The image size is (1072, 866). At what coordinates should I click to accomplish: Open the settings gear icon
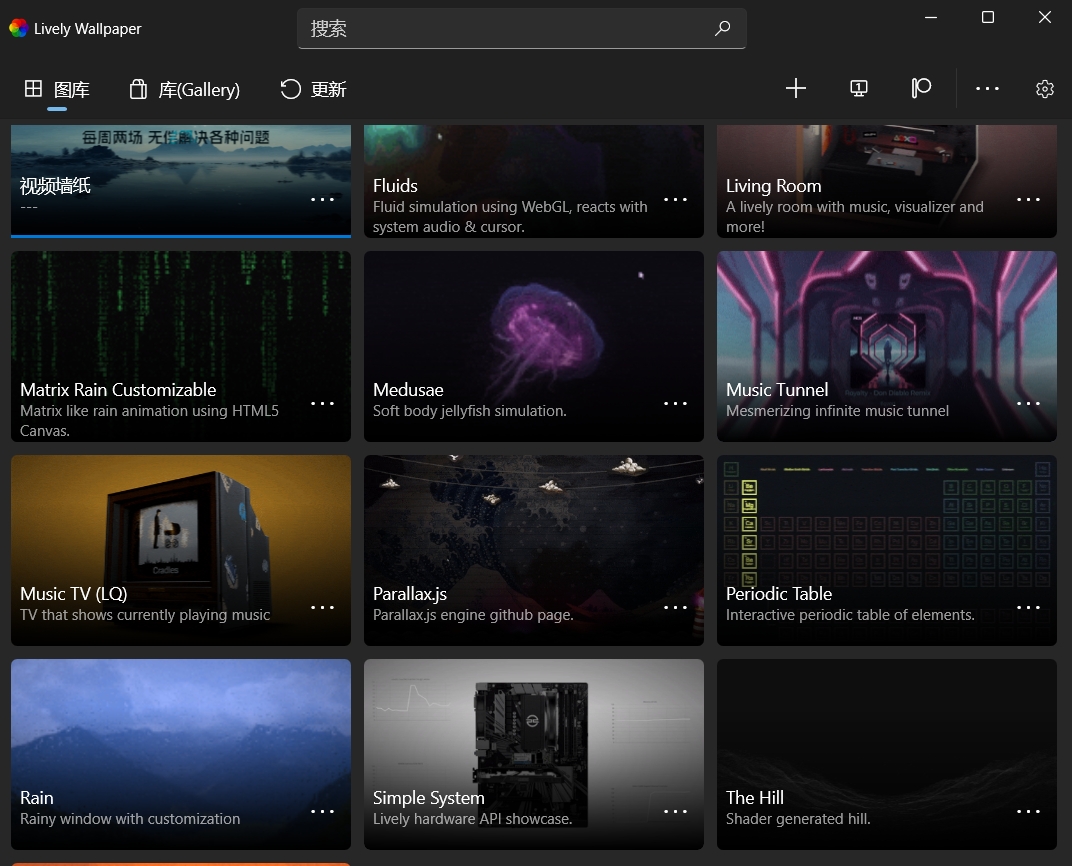tap(1045, 89)
